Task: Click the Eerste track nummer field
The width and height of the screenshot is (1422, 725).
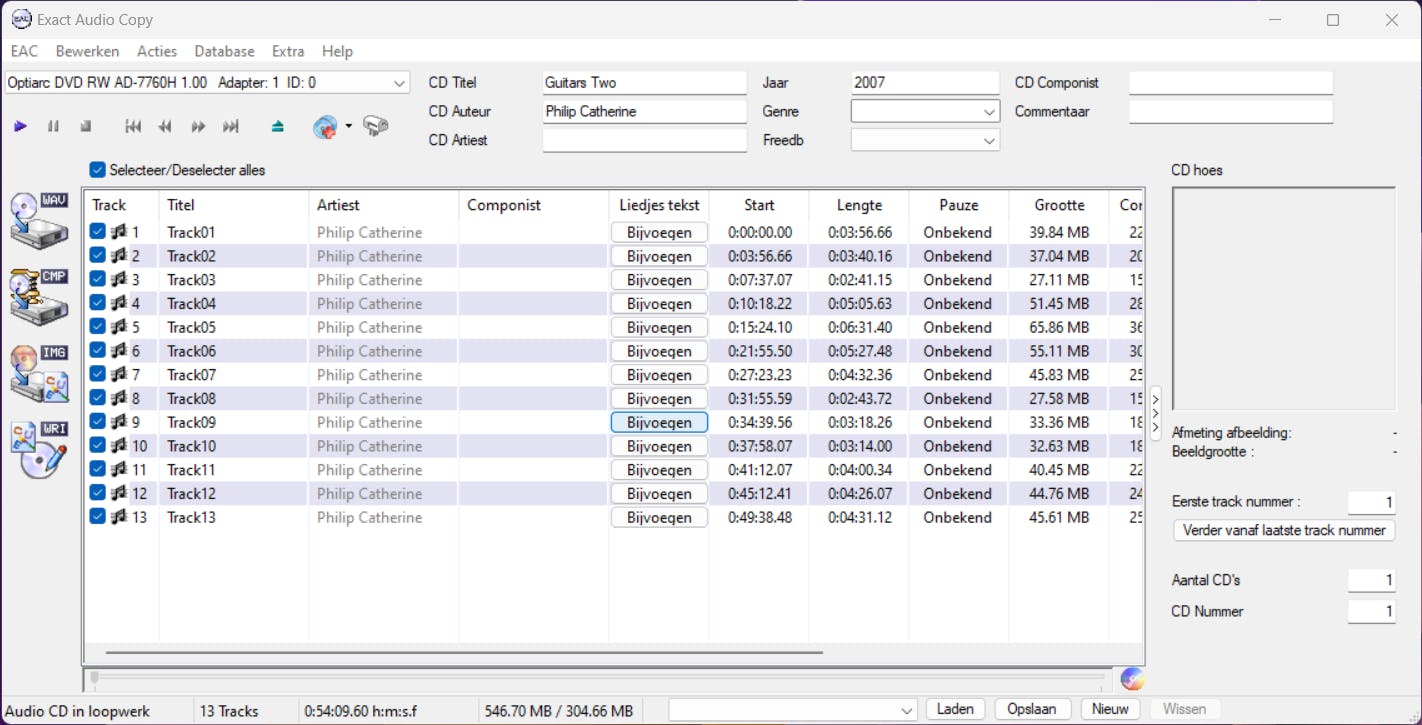Action: click(x=1371, y=502)
